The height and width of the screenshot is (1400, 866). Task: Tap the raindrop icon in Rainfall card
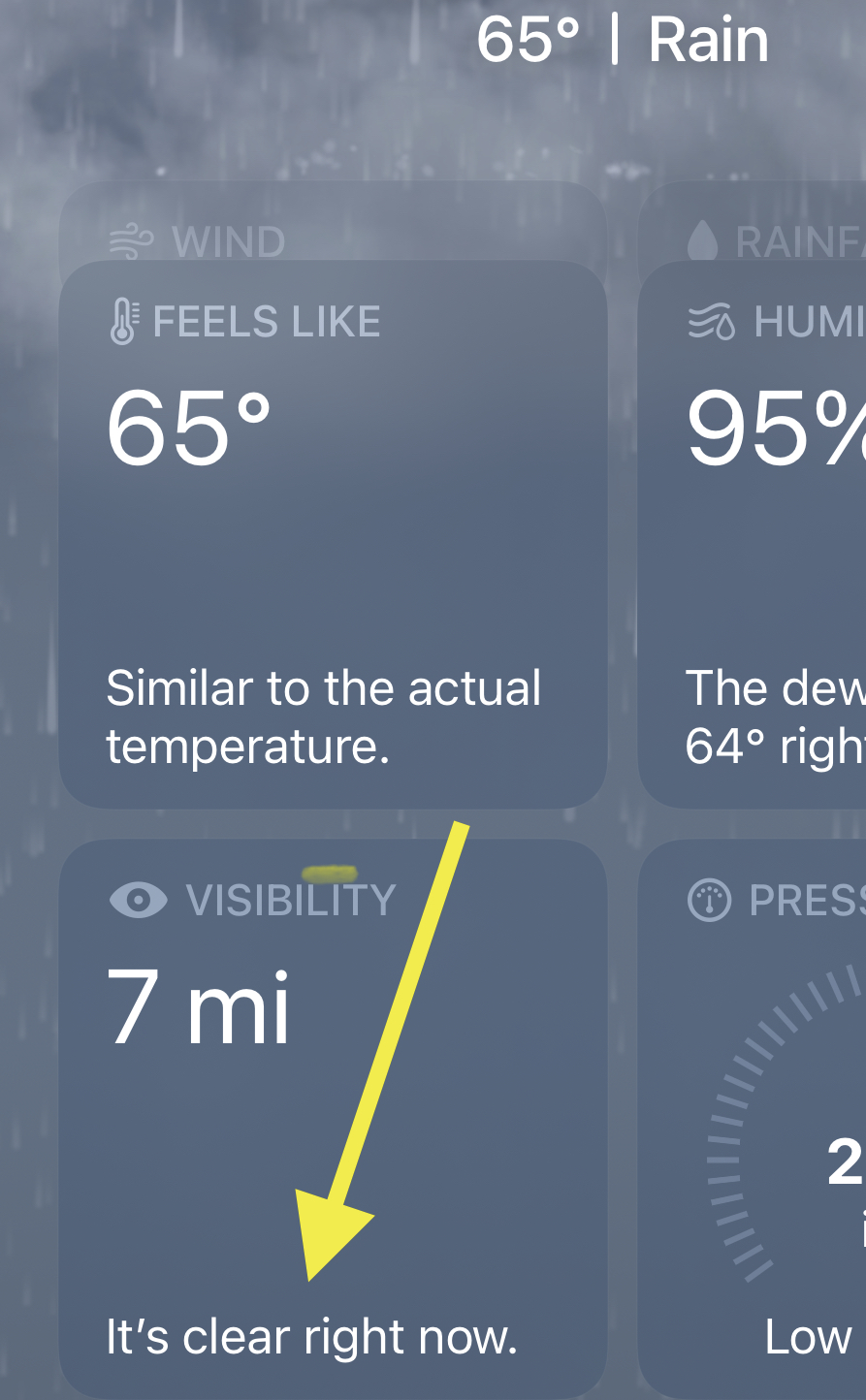coord(702,241)
